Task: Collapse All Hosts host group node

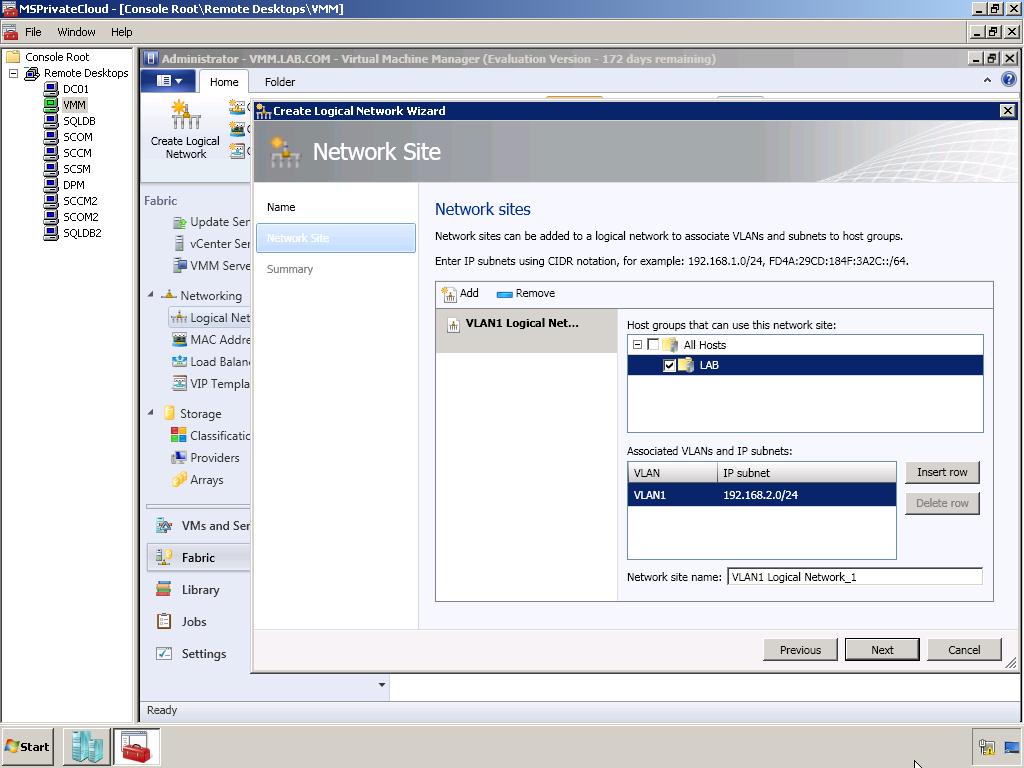Action: pyautogui.click(x=637, y=345)
